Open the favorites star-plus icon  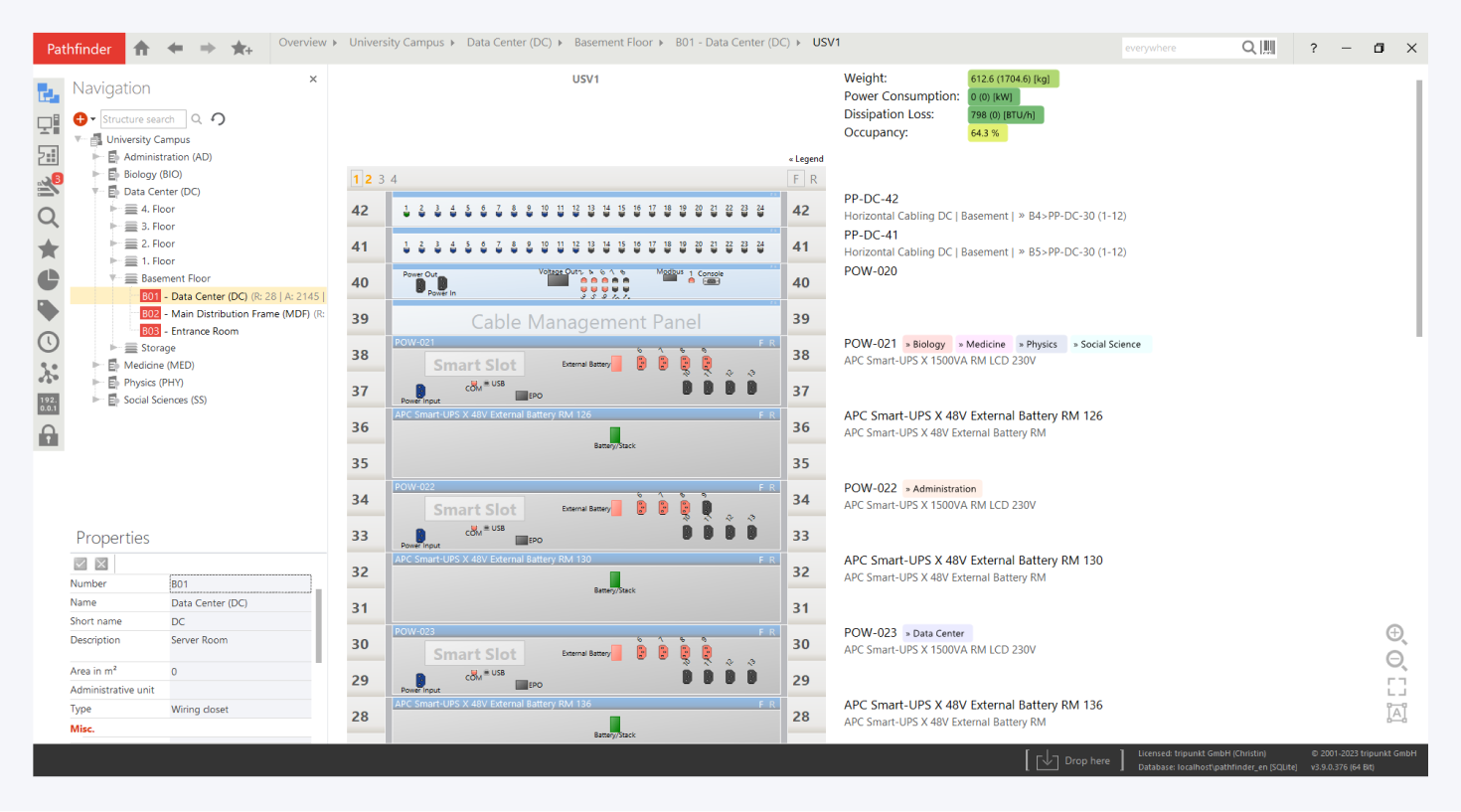pos(242,48)
